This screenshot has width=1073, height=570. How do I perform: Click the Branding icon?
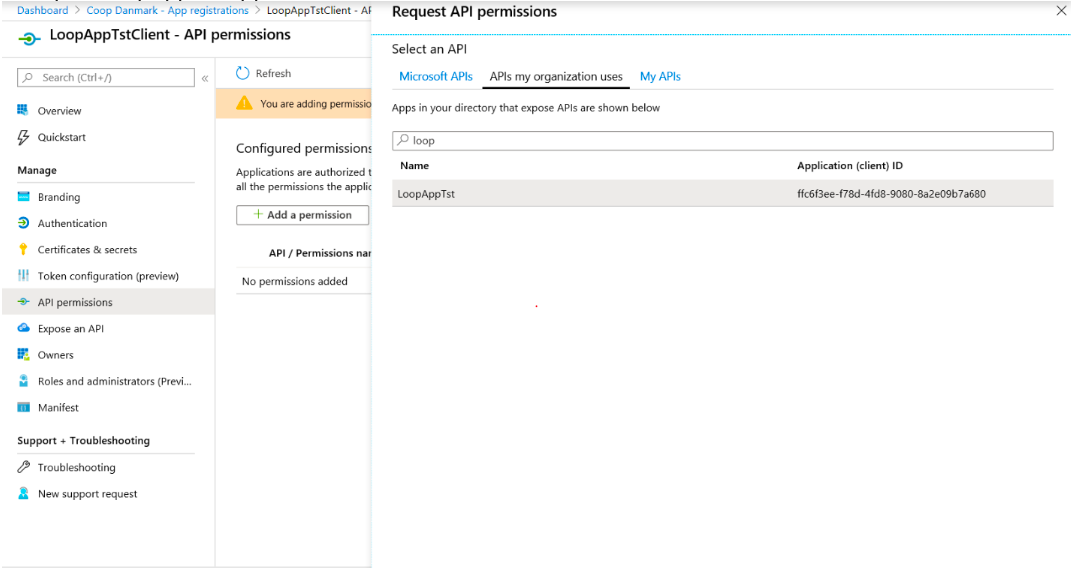(23, 196)
